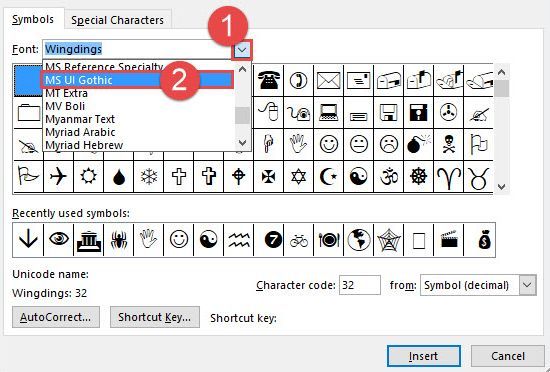
Task: Select the plate with cutlery recent symbol
Action: point(329,240)
